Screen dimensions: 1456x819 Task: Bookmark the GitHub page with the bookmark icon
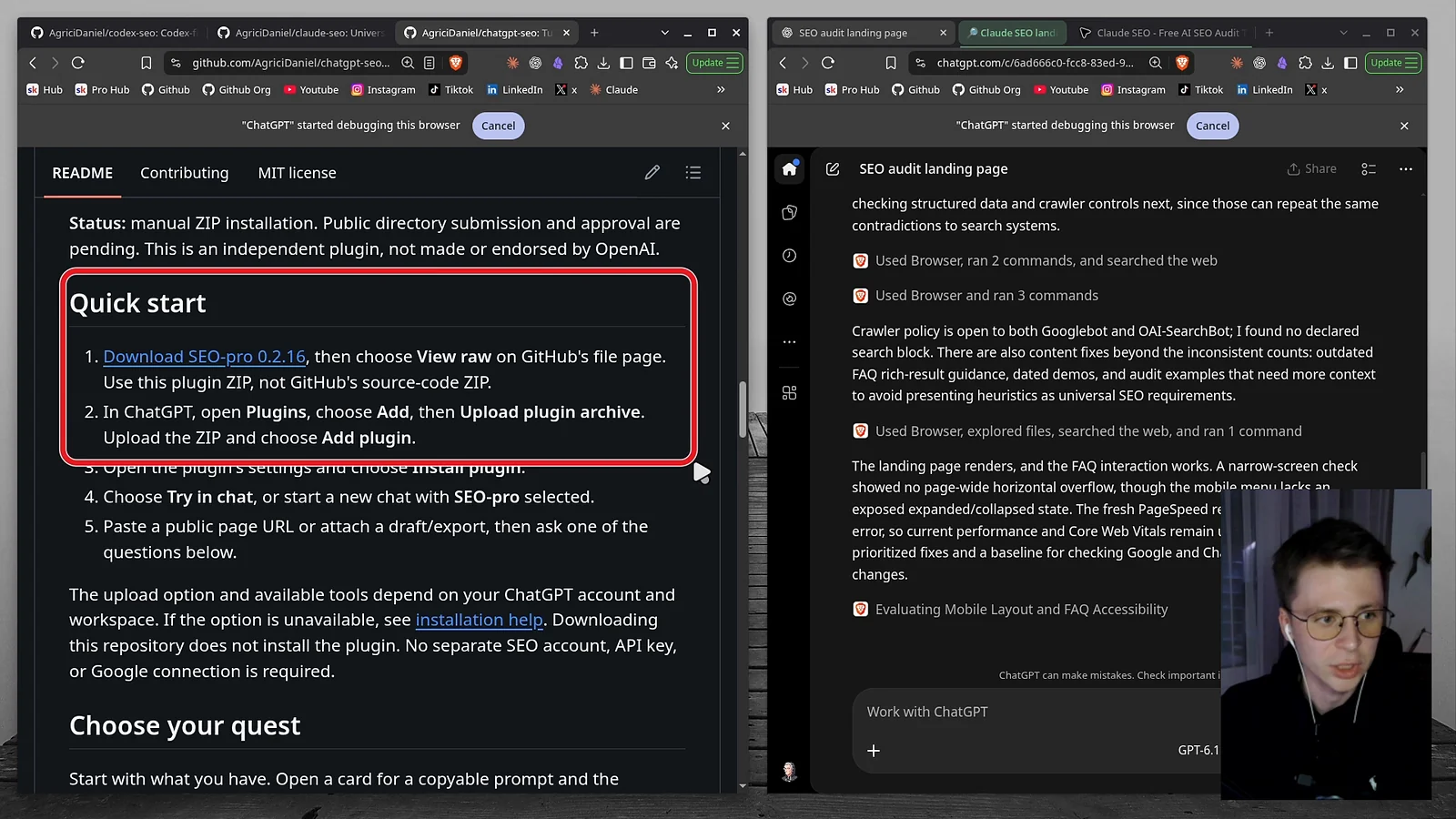tap(146, 63)
